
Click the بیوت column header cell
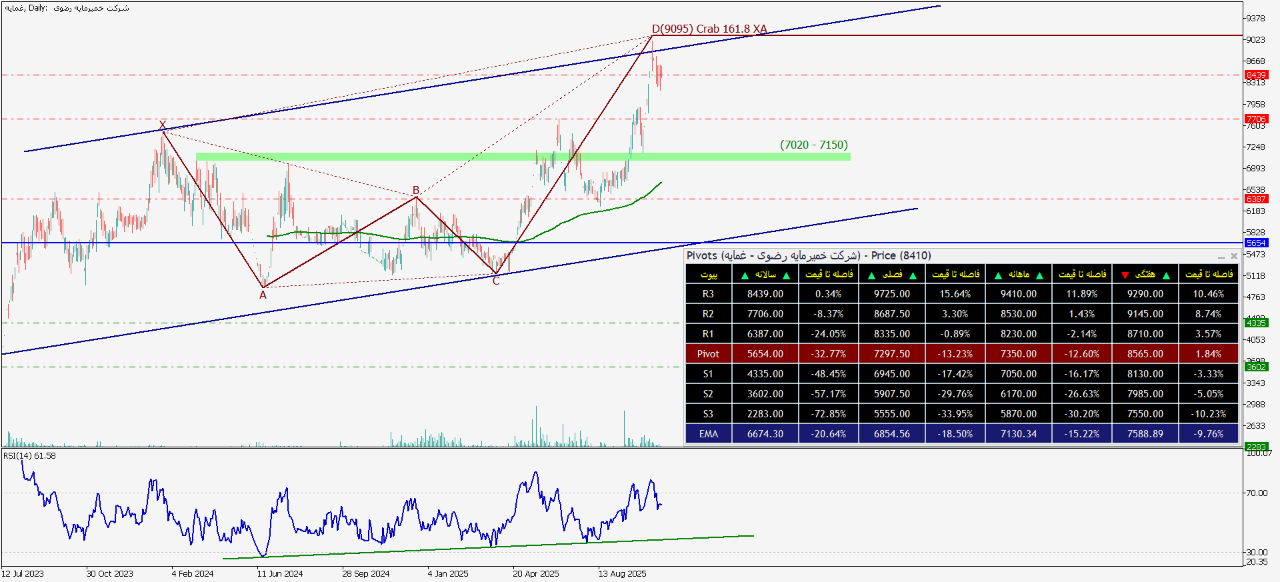[x=708, y=274]
